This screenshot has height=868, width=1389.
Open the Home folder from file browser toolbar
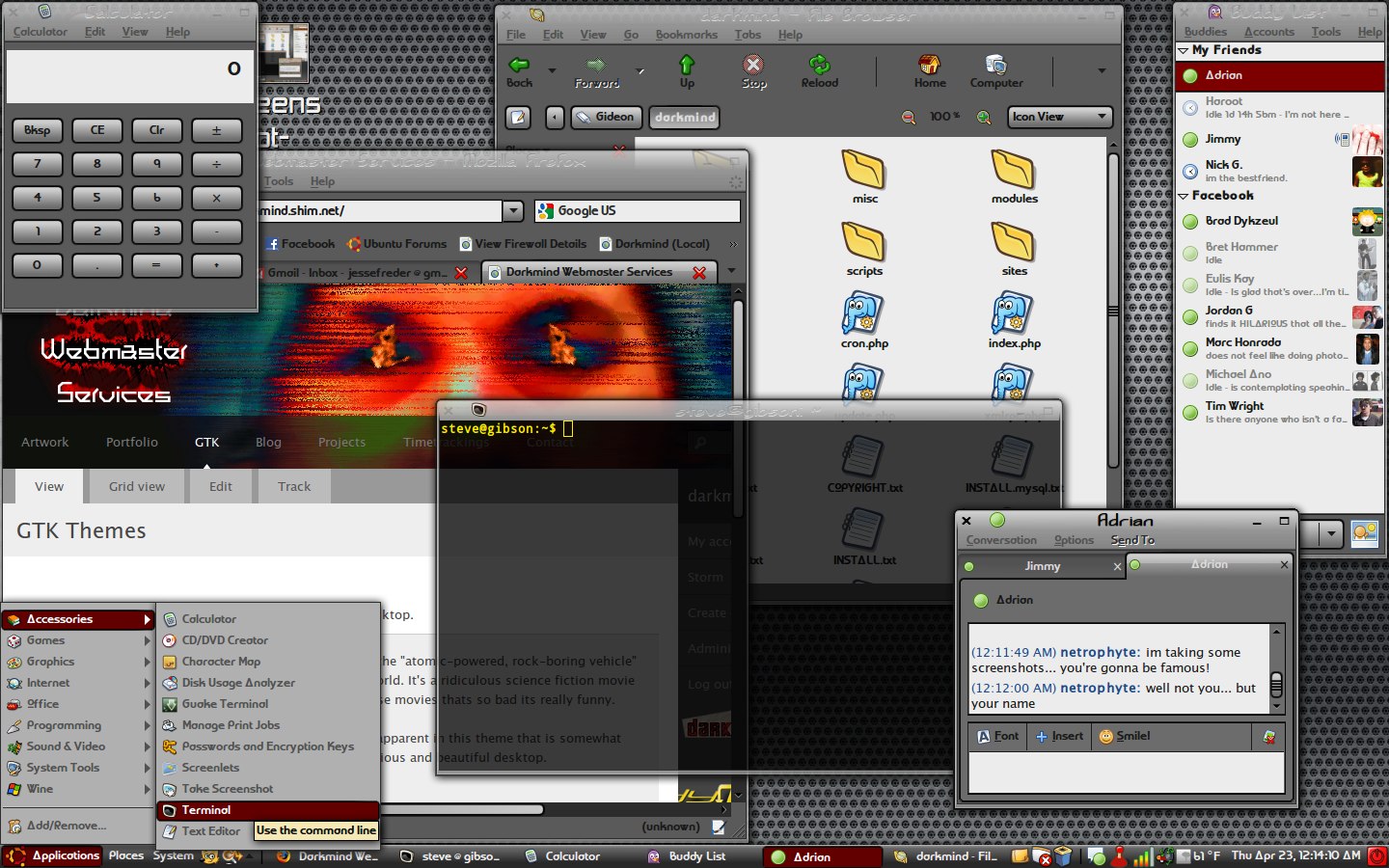929,71
